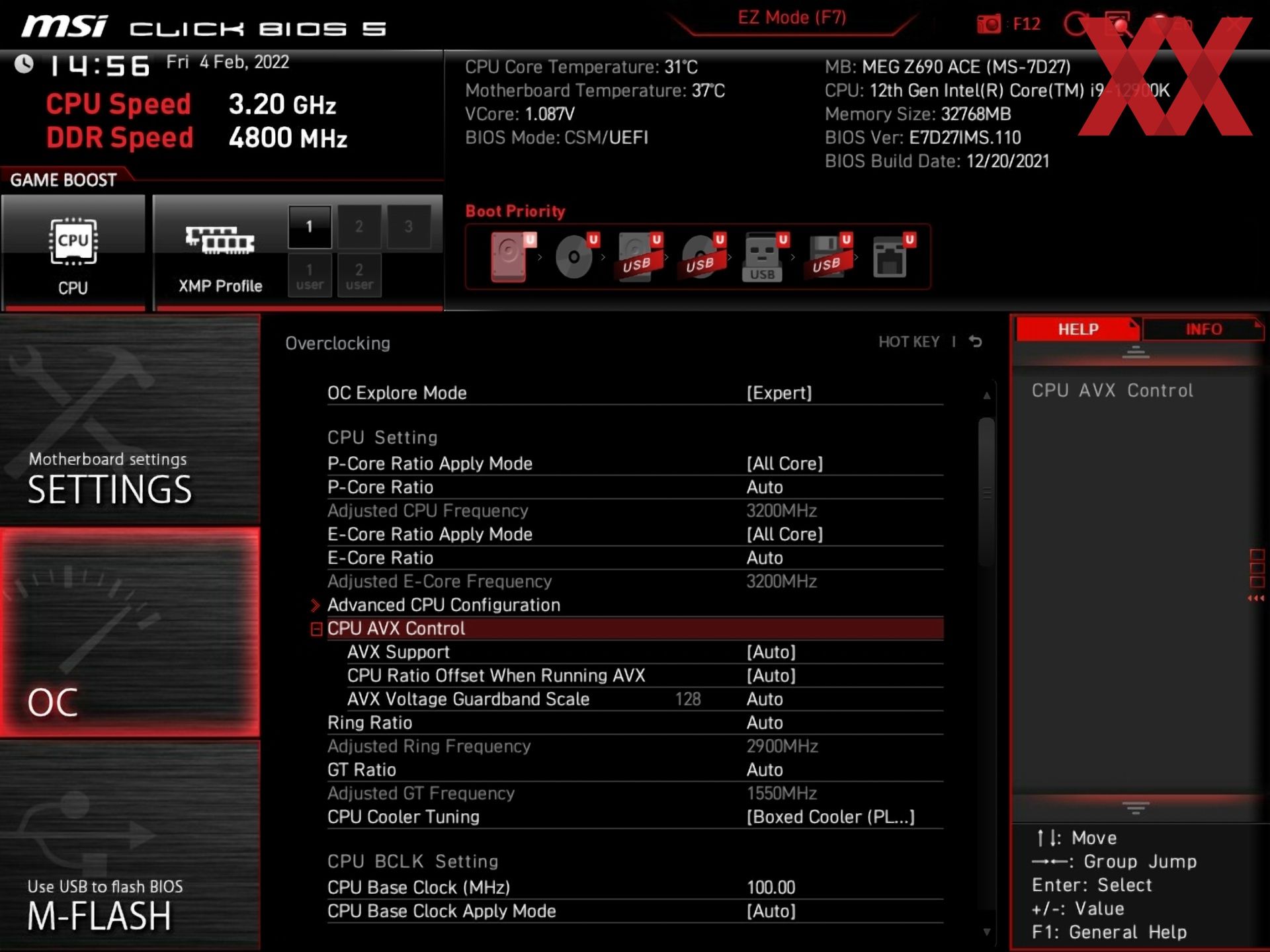The image size is (1270, 952).
Task: Click the clock icon beside the time
Action: 24,64
